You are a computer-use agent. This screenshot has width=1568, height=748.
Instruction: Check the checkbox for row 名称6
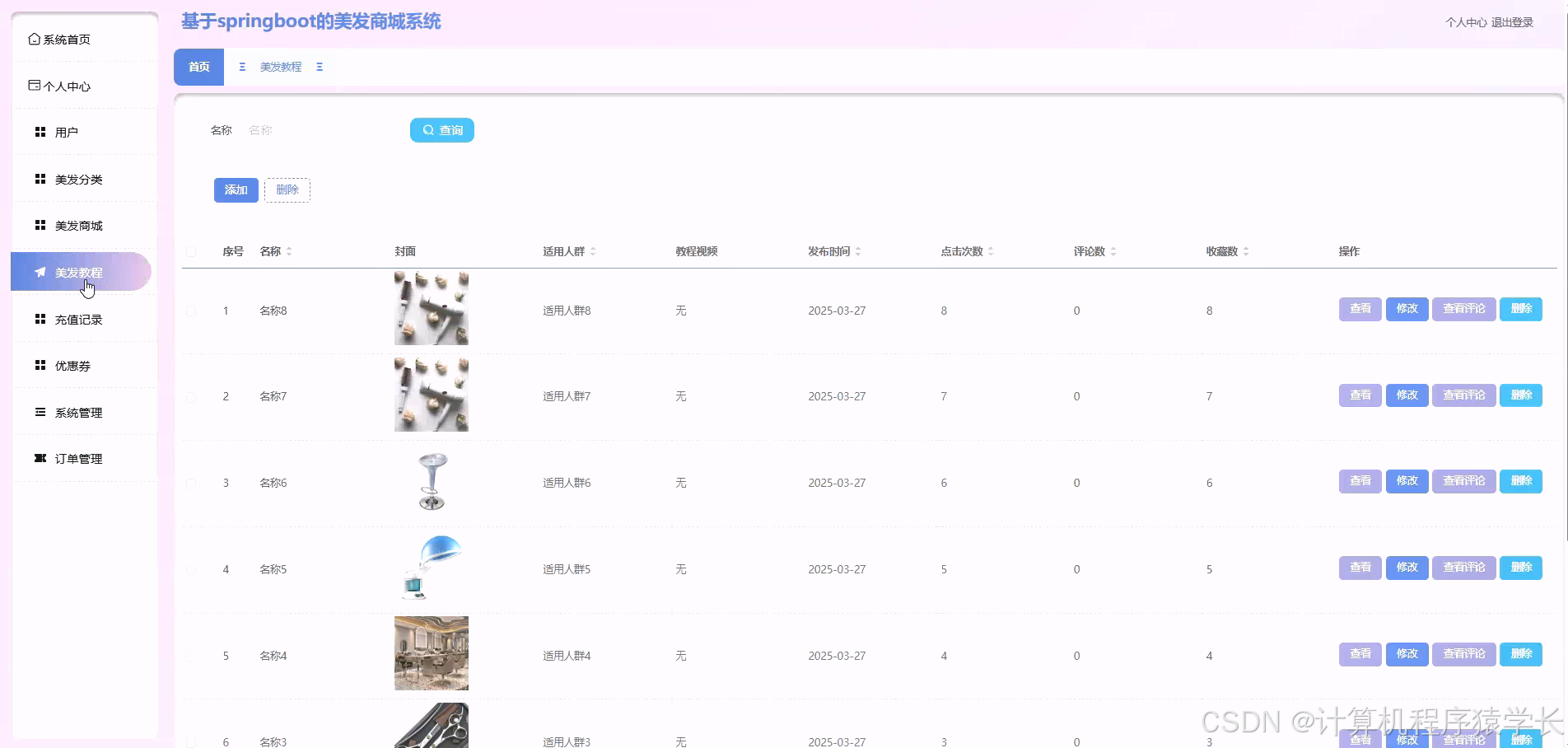pos(191,484)
